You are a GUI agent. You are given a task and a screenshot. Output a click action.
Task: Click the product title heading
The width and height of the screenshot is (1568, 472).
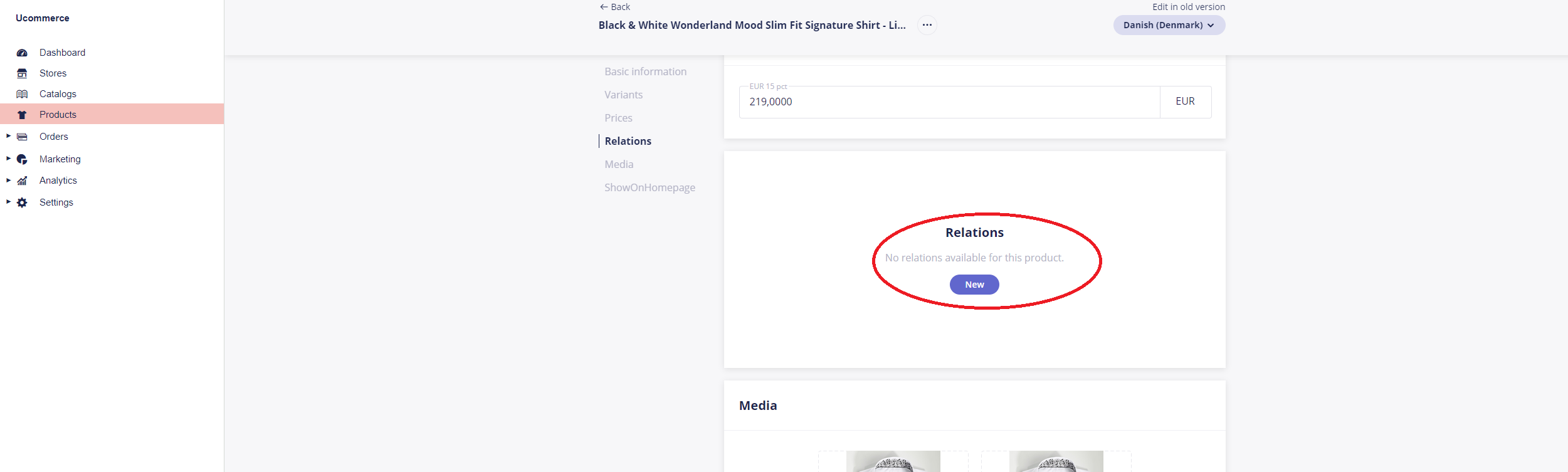pos(752,25)
